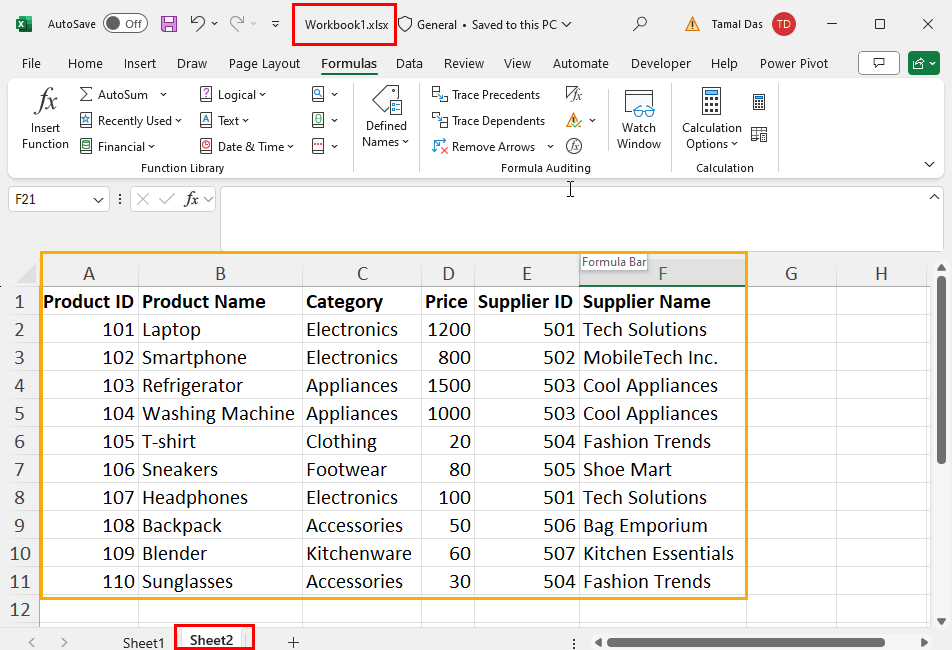The image size is (952, 650).
Task: Click Trace Precedents
Action: [x=485, y=94]
